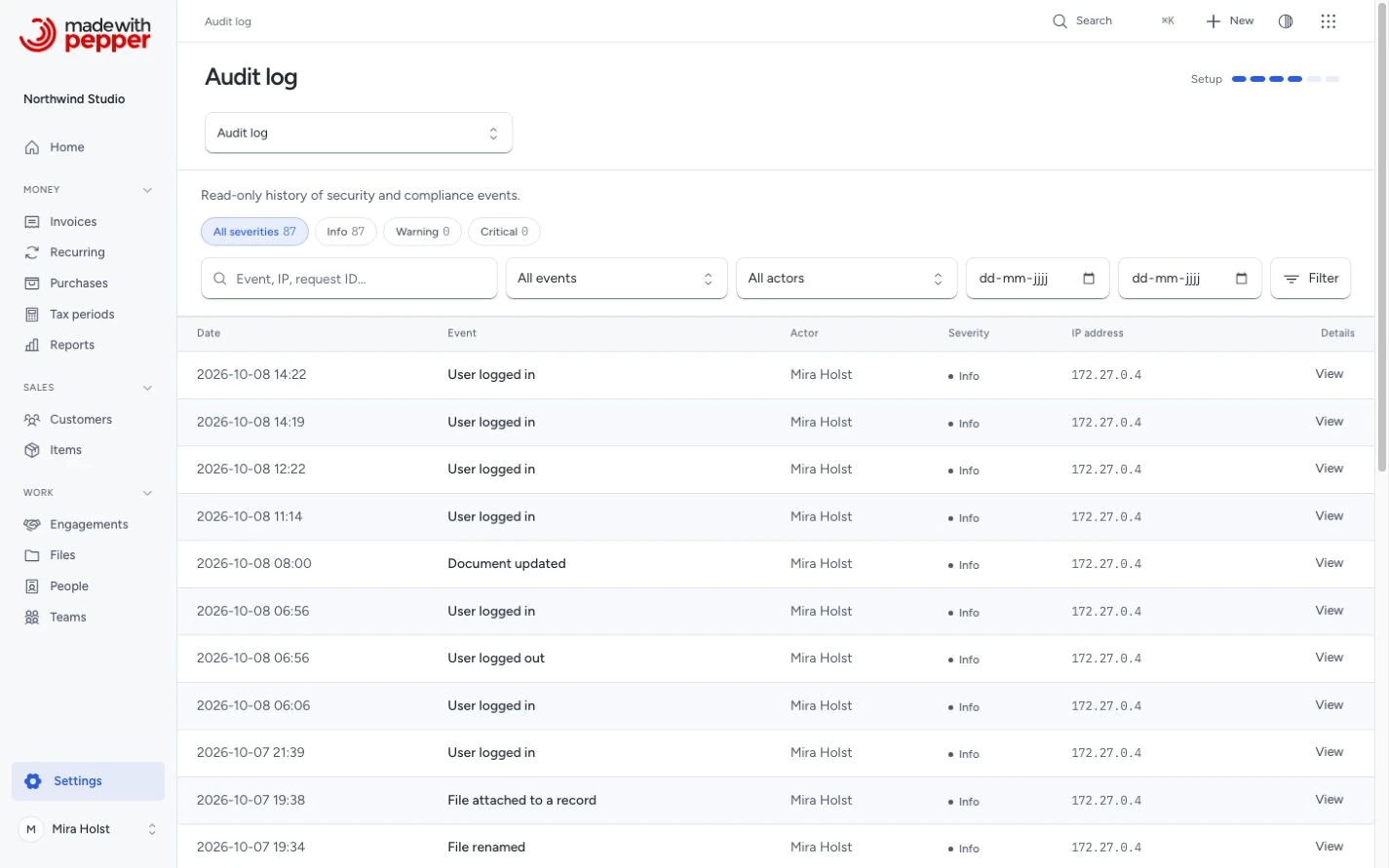Screen dimensions: 1389x868
Task: Click the New button in header
Action: pyautogui.click(x=1230, y=21)
